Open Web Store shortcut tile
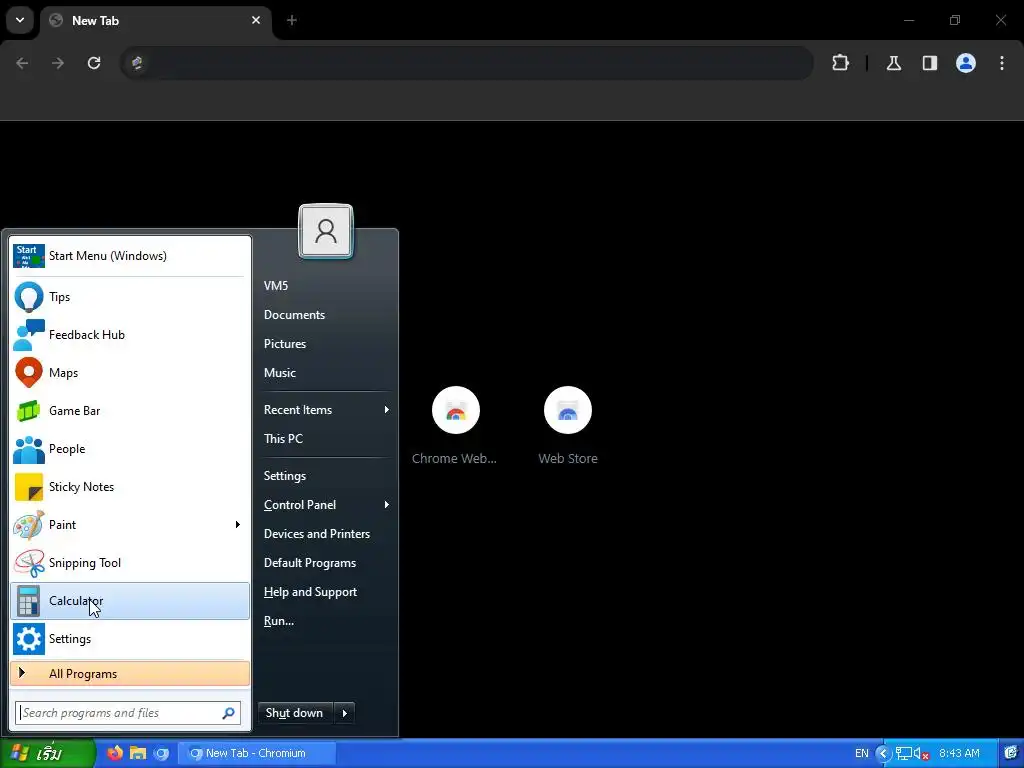The width and height of the screenshot is (1024, 768). point(568,425)
